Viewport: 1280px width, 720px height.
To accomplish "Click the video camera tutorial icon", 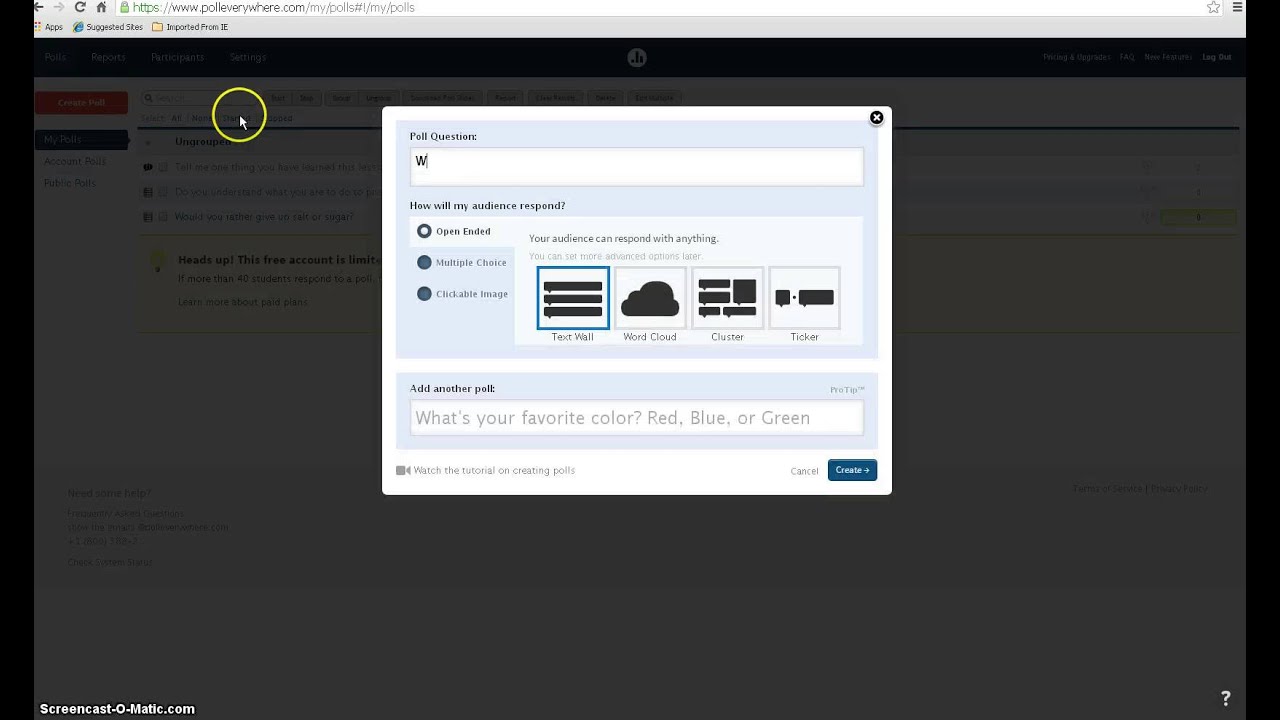I will point(402,470).
